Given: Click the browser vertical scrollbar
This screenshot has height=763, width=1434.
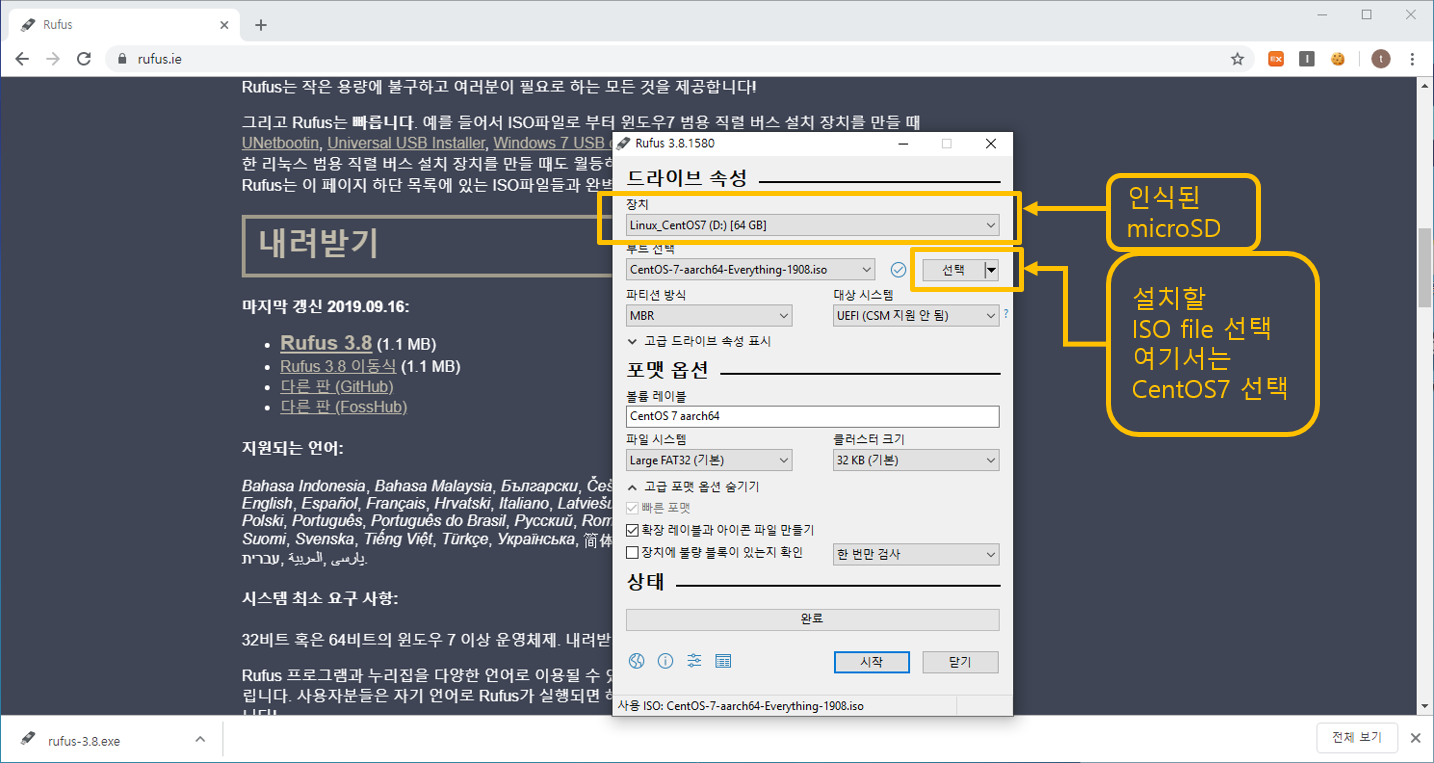Looking at the screenshot, I should click(x=1424, y=267).
